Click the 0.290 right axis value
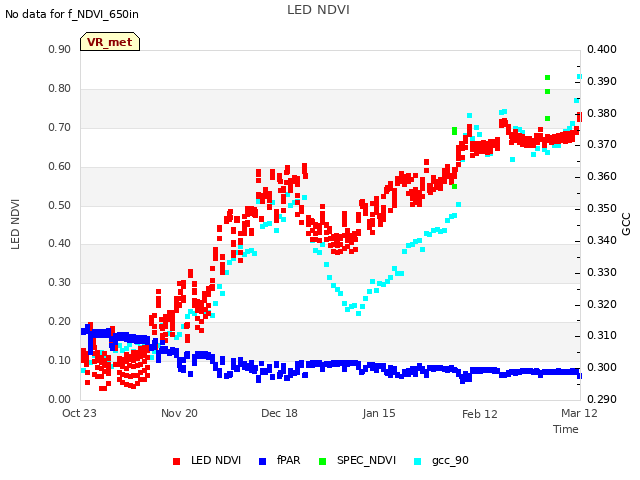The width and height of the screenshot is (640, 480). 602,399
